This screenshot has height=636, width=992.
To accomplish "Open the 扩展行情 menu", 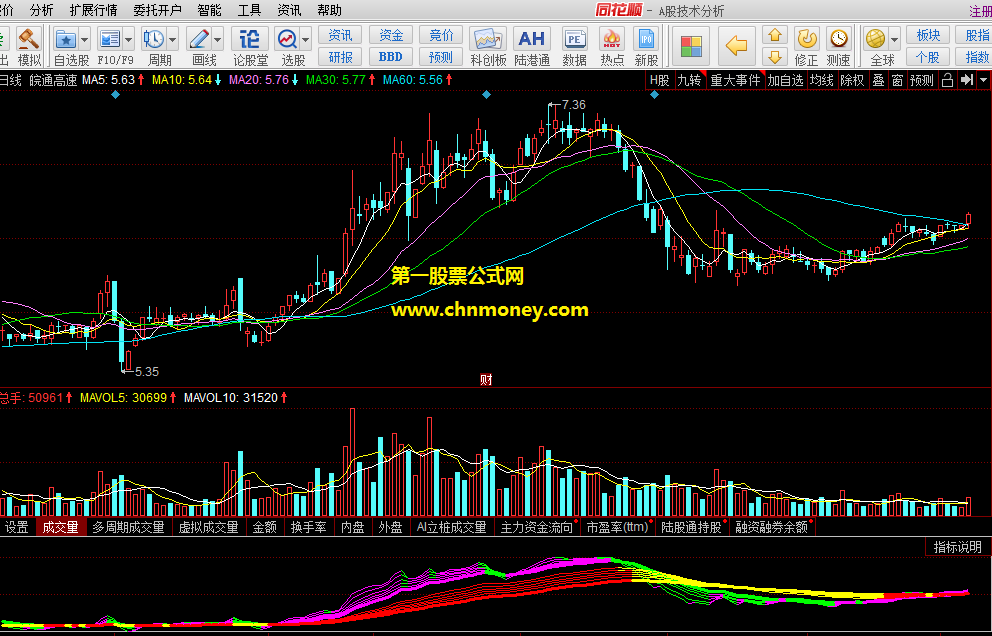I will [93, 11].
